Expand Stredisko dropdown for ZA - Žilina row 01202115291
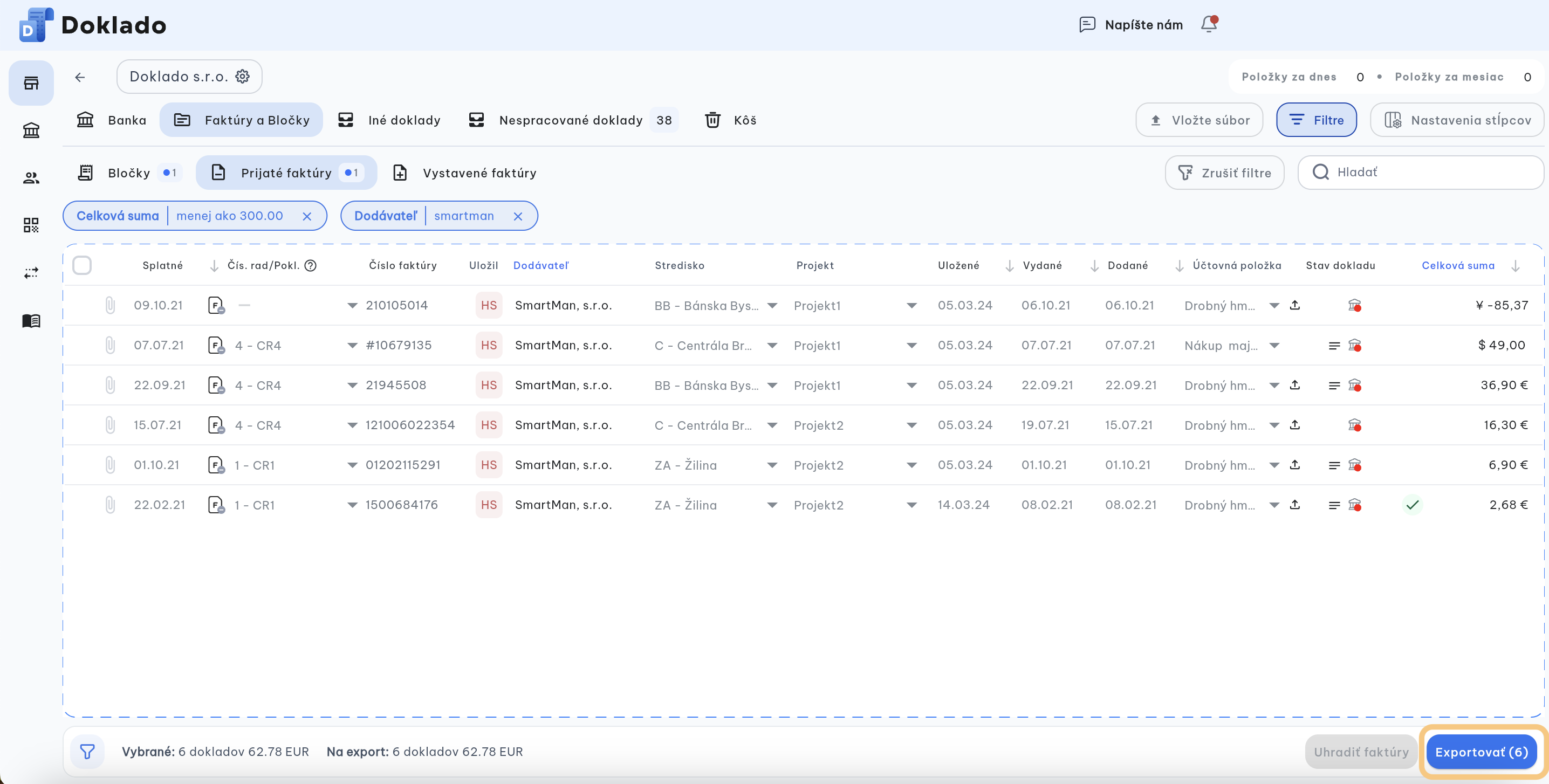The height and width of the screenshot is (784, 1549). tap(773, 465)
